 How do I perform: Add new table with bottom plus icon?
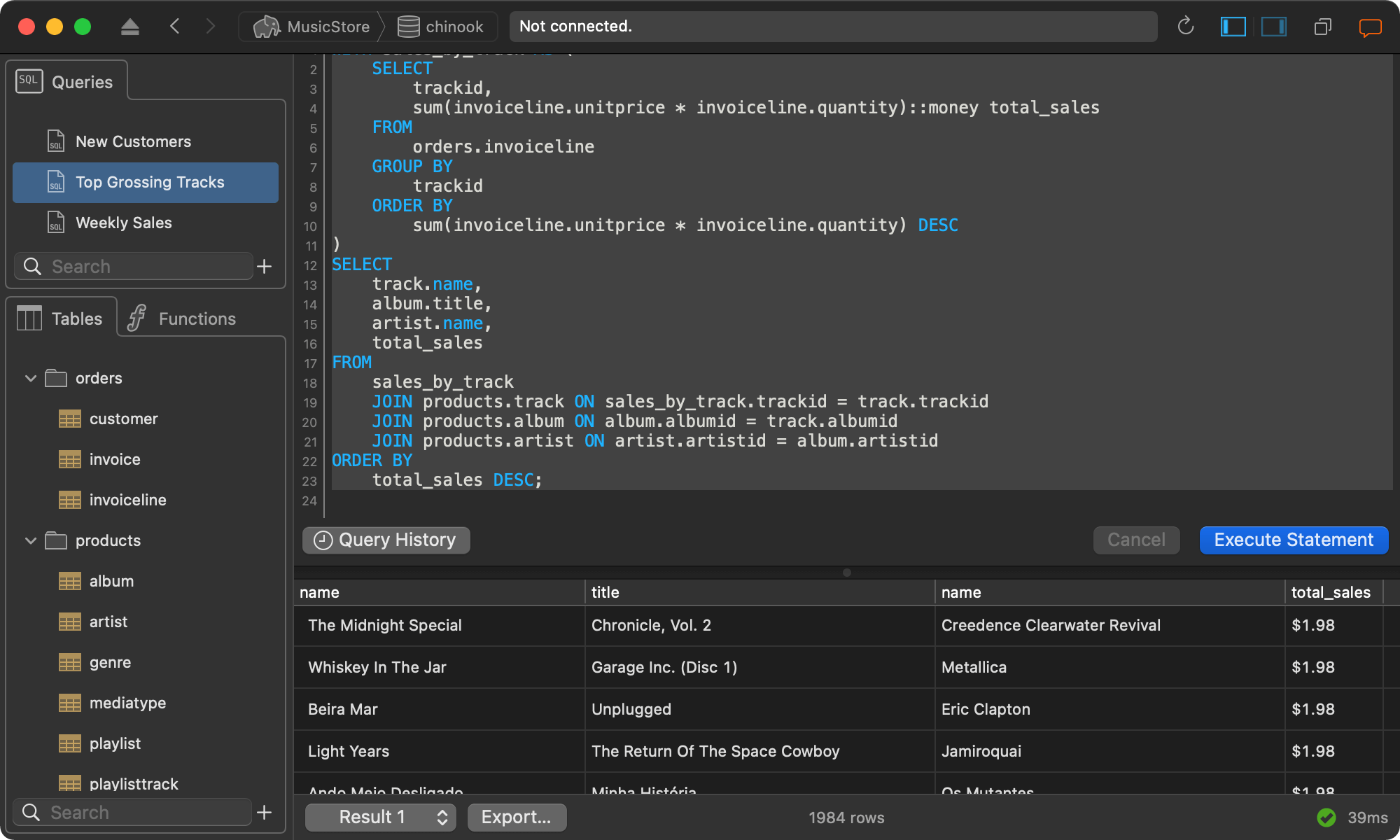tap(265, 813)
